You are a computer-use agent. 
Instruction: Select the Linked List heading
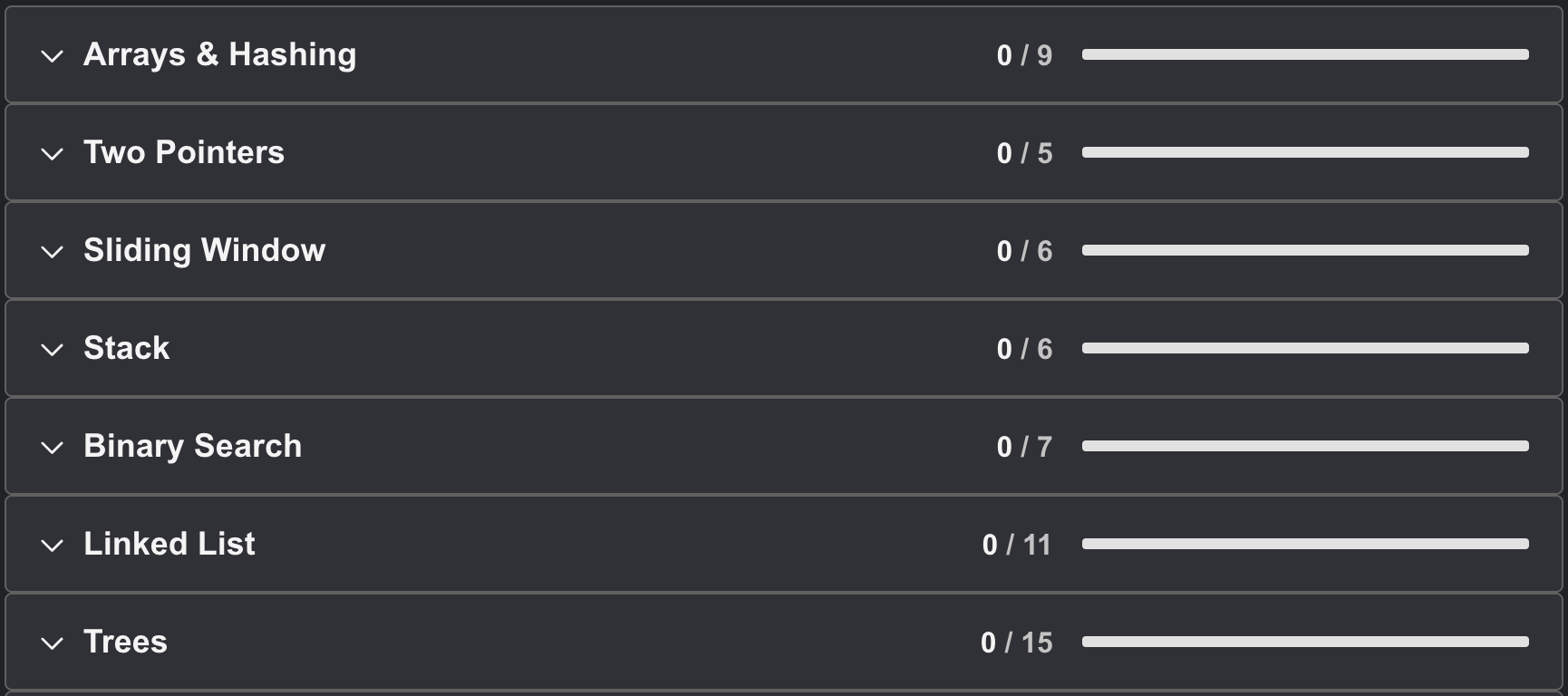coord(169,544)
